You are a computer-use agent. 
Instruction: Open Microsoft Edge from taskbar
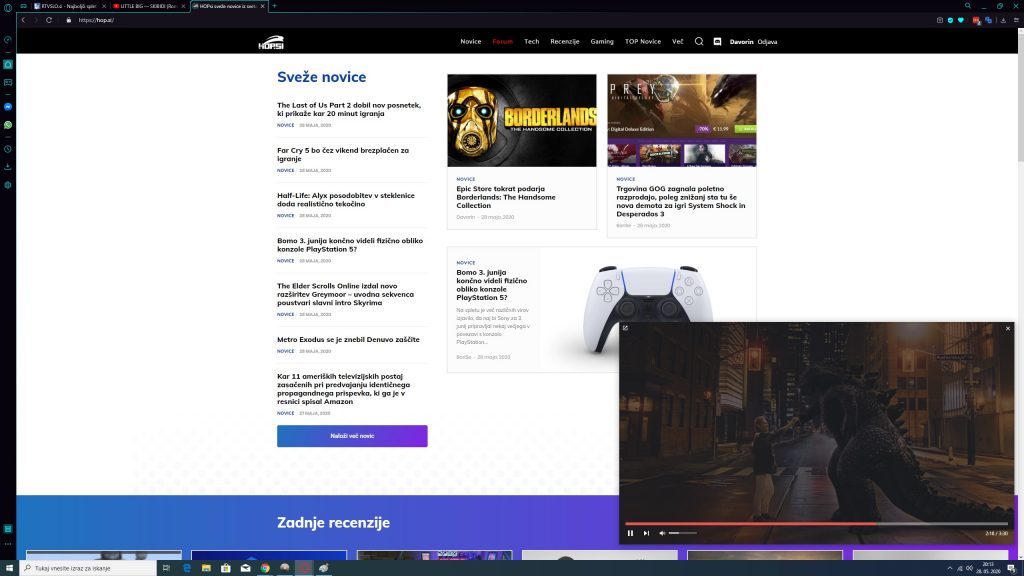click(x=187, y=568)
